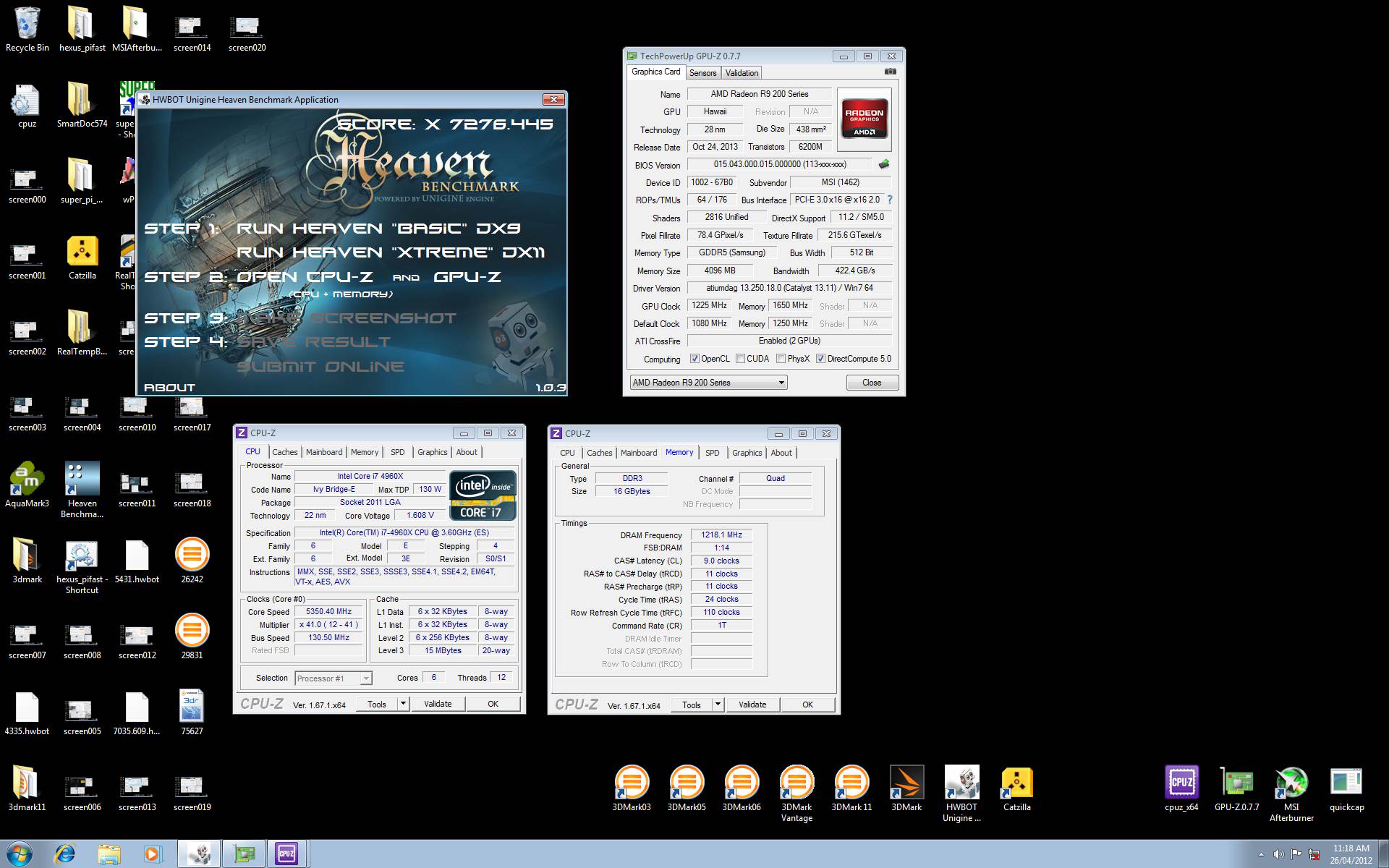Image resolution: width=1389 pixels, height=868 pixels.
Task: Open the 75627 3dr file icon
Action: [192, 712]
